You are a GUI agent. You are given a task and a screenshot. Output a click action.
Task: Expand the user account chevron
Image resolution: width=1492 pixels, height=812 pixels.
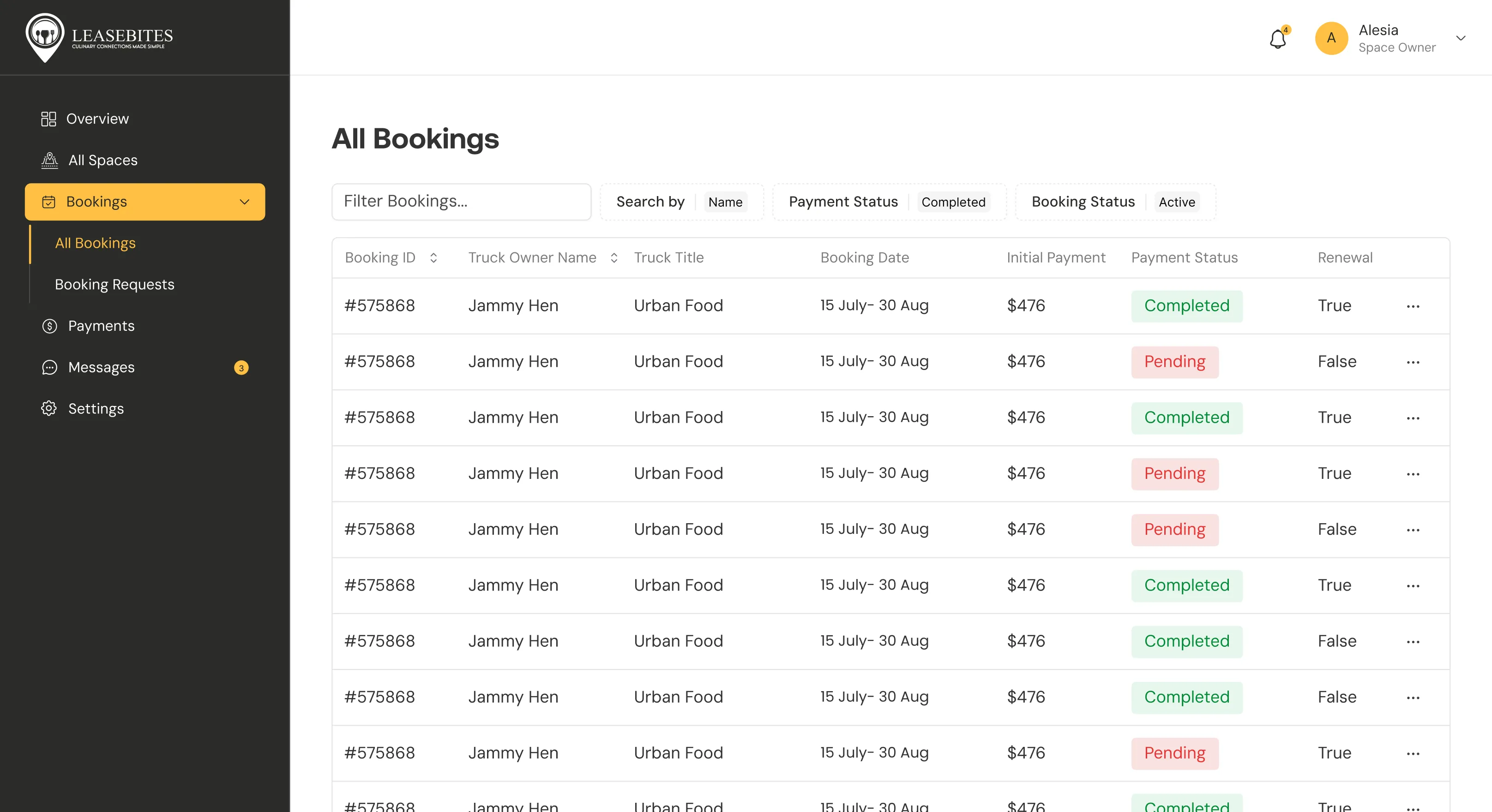1461,38
